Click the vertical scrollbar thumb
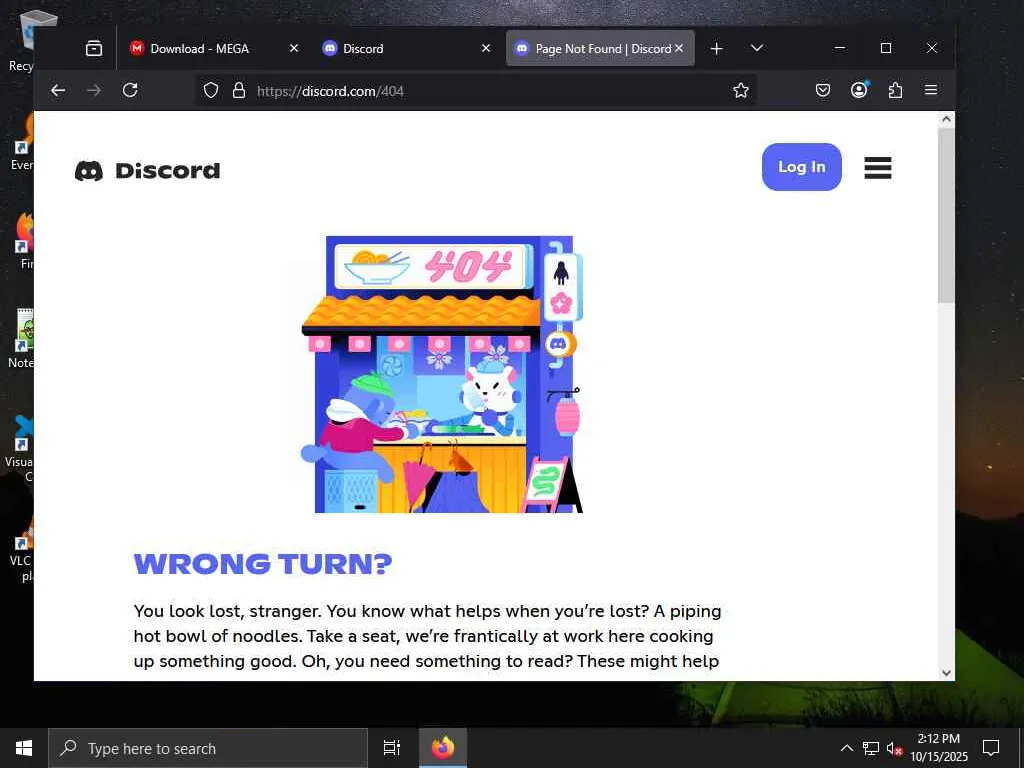The width and height of the screenshot is (1024, 768). click(946, 216)
